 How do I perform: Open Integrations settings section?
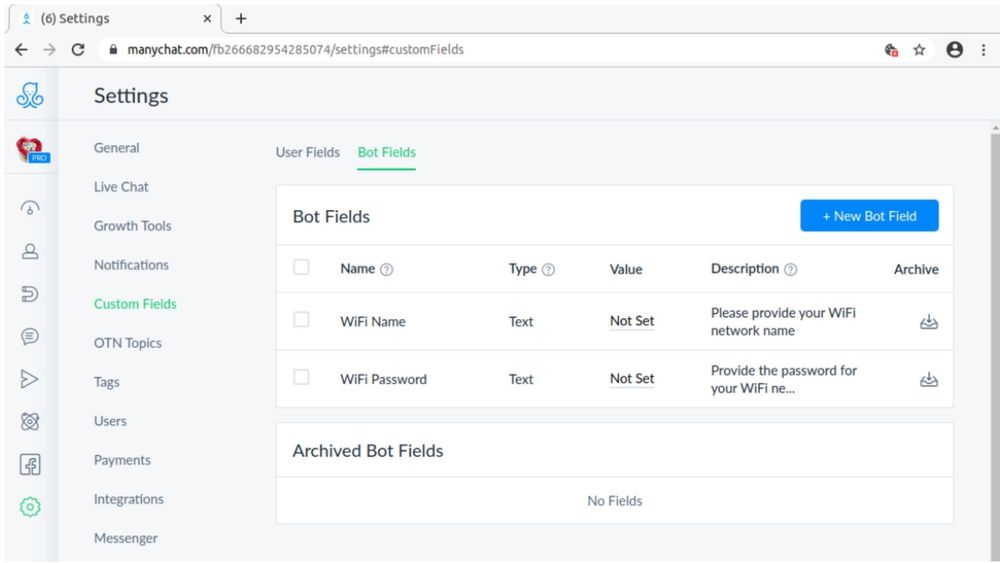click(129, 499)
